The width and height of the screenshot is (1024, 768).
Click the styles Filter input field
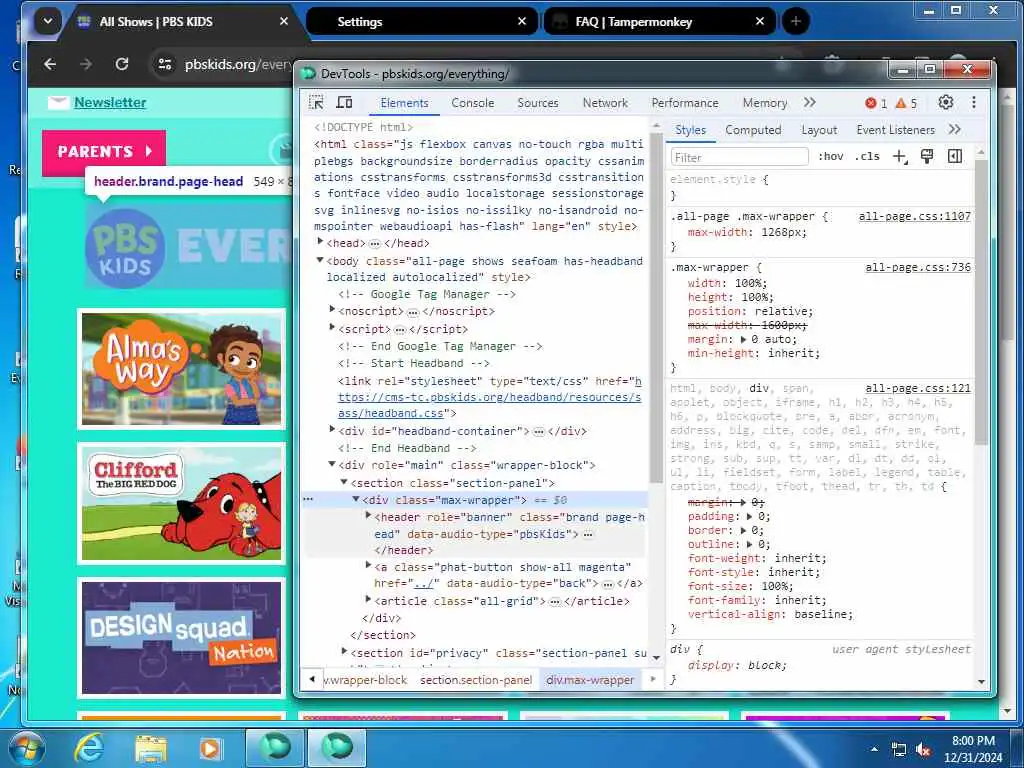739,157
